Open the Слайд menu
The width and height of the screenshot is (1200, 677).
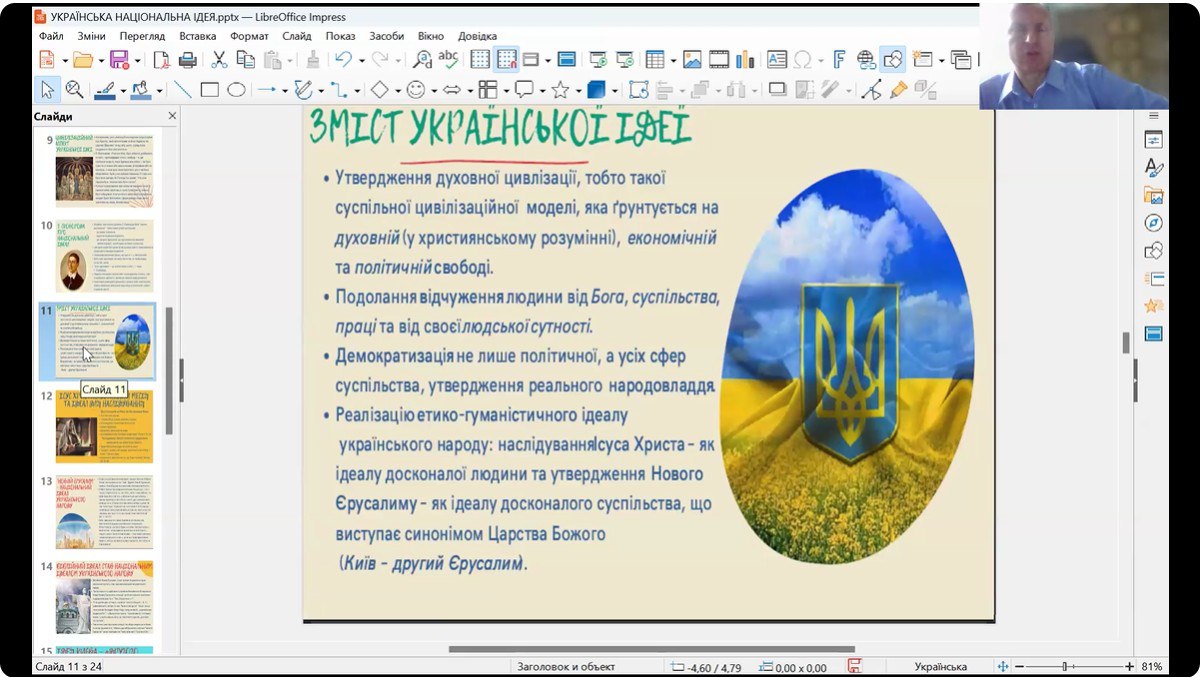[x=297, y=36]
